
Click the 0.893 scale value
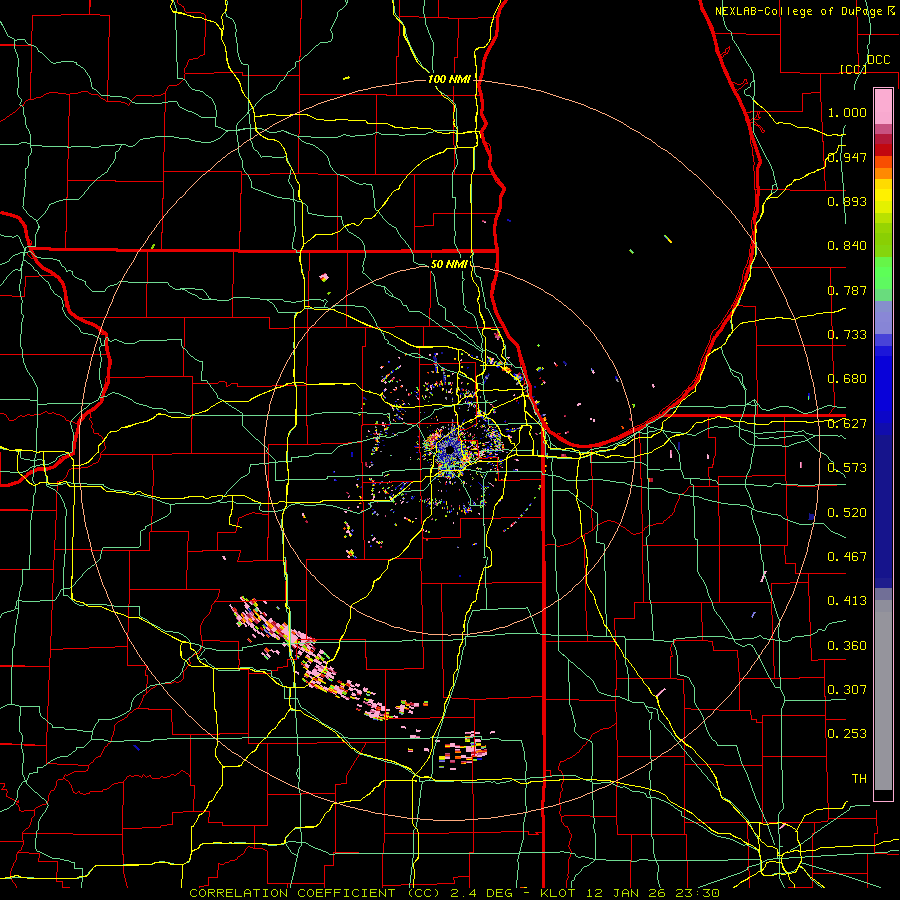pyautogui.click(x=847, y=201)
